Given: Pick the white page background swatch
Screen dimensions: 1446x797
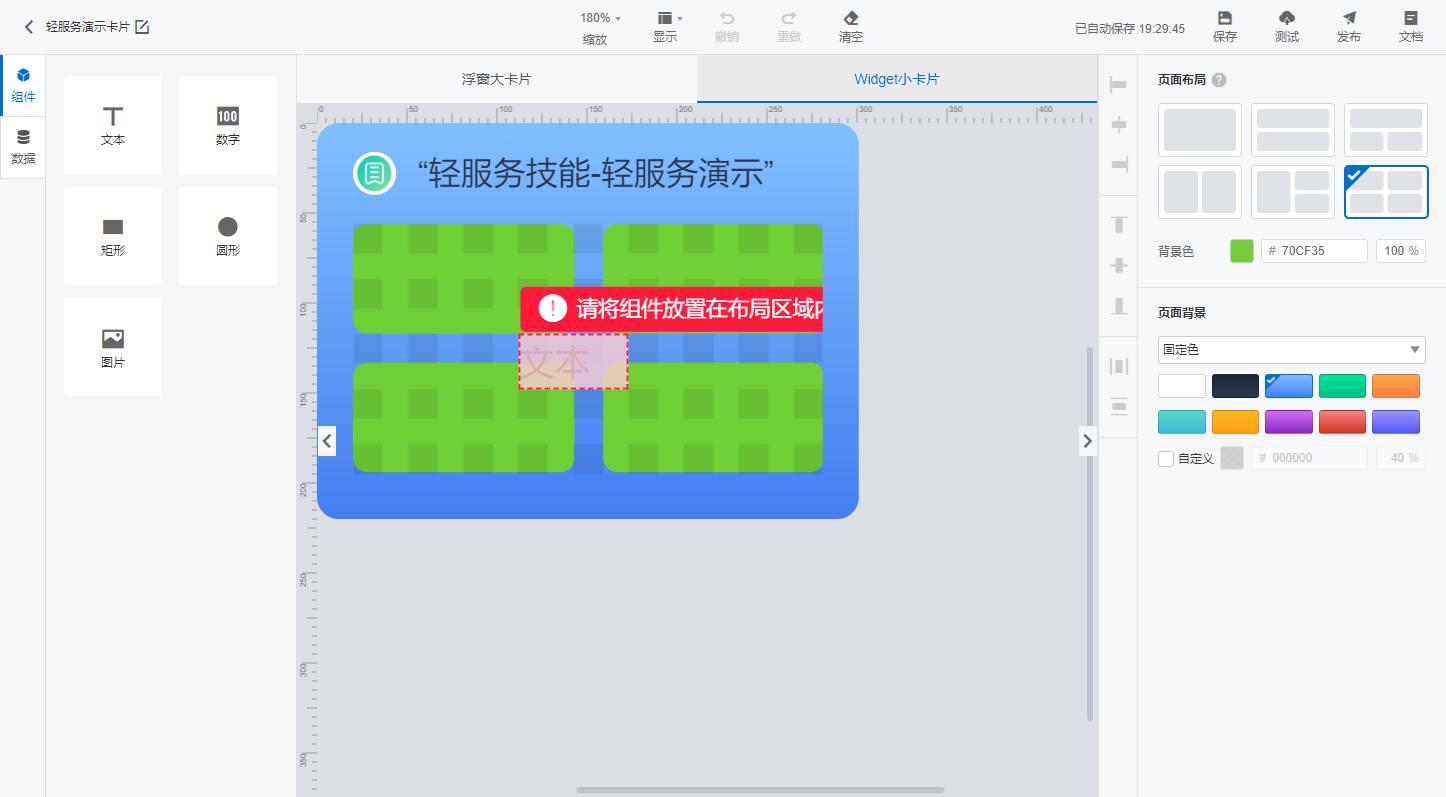Looking at the screenshot, I should pyautogui.click(x=1182, y=386).
